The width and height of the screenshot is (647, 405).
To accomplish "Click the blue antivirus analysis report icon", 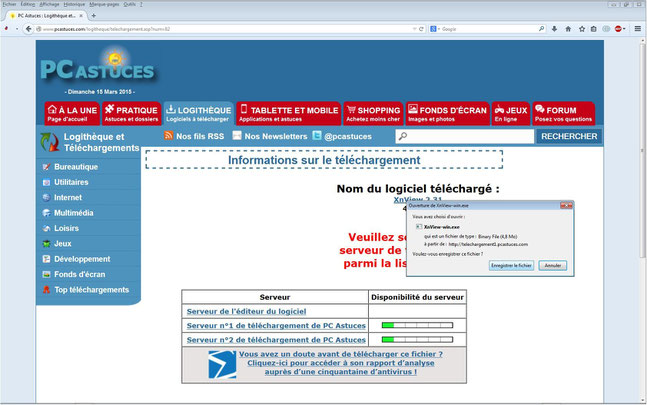I will tap(222, 365).
